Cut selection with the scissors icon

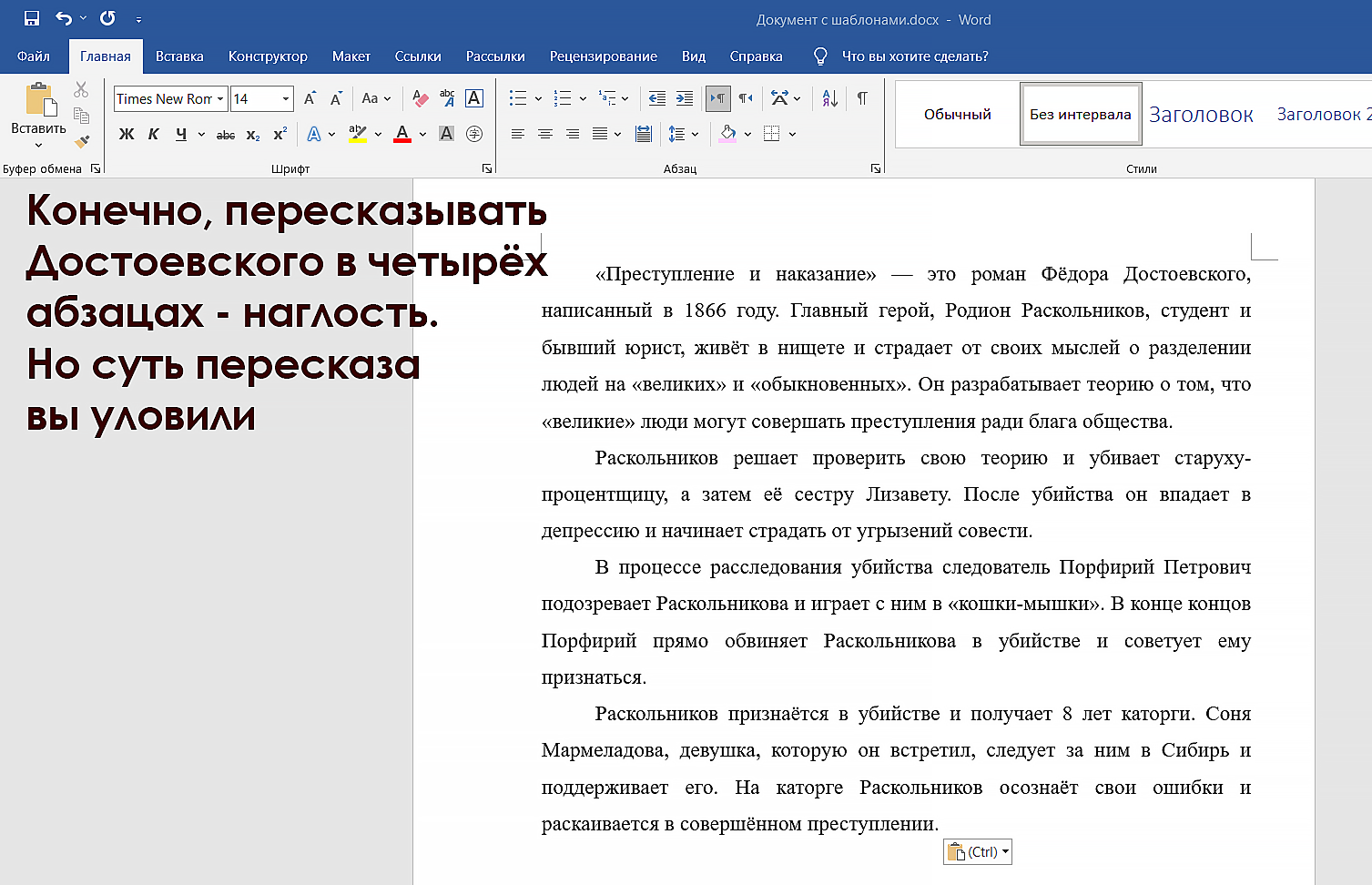[81, 89]
